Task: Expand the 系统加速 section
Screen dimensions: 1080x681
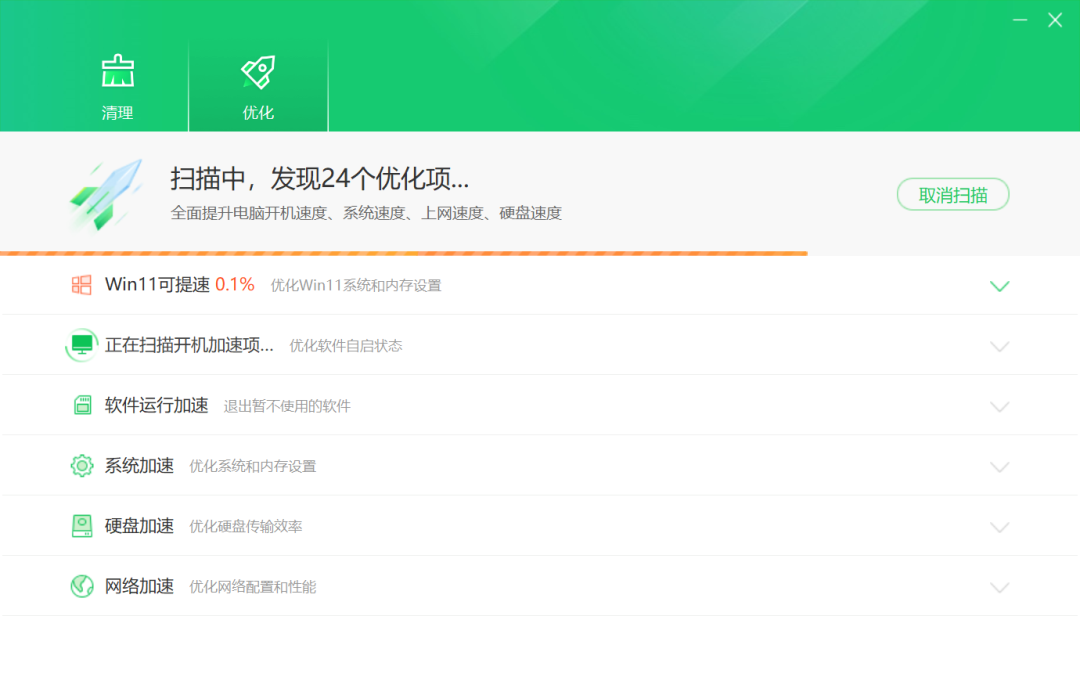Action: 999,466
